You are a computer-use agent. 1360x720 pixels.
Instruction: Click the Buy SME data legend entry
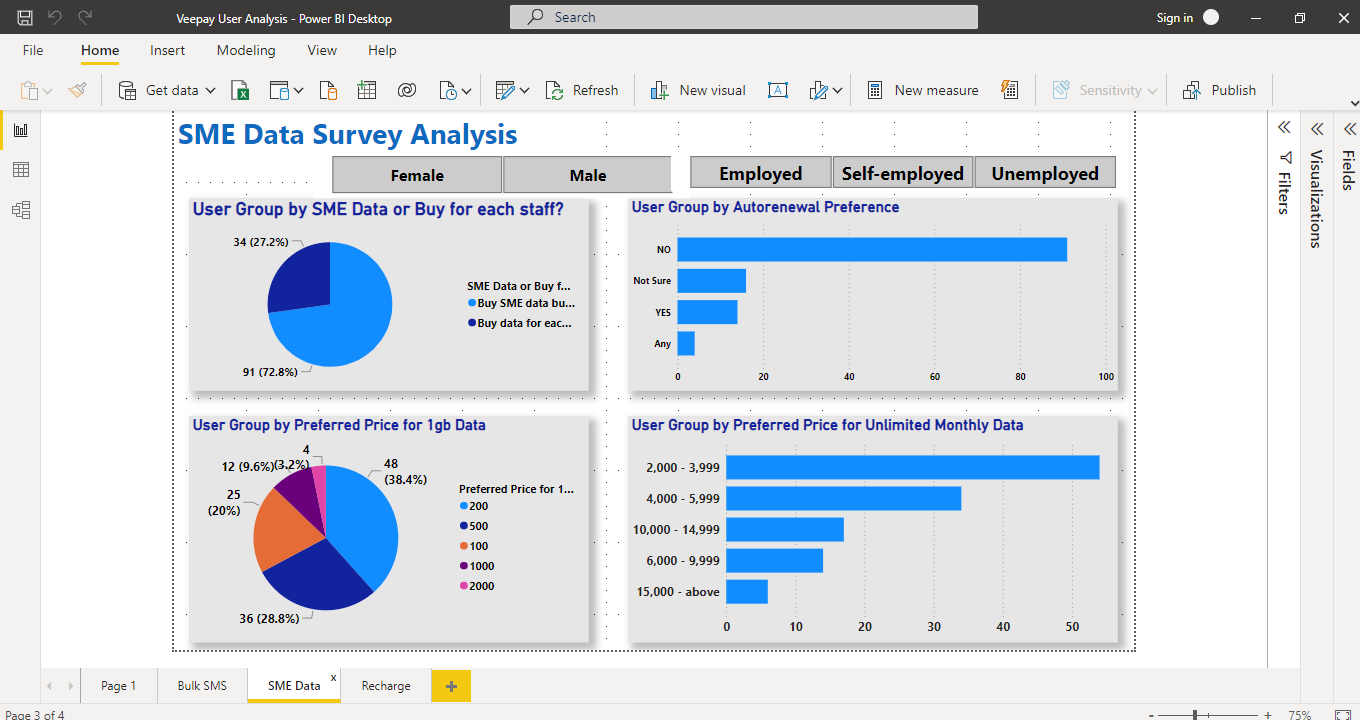coord(521,303)
